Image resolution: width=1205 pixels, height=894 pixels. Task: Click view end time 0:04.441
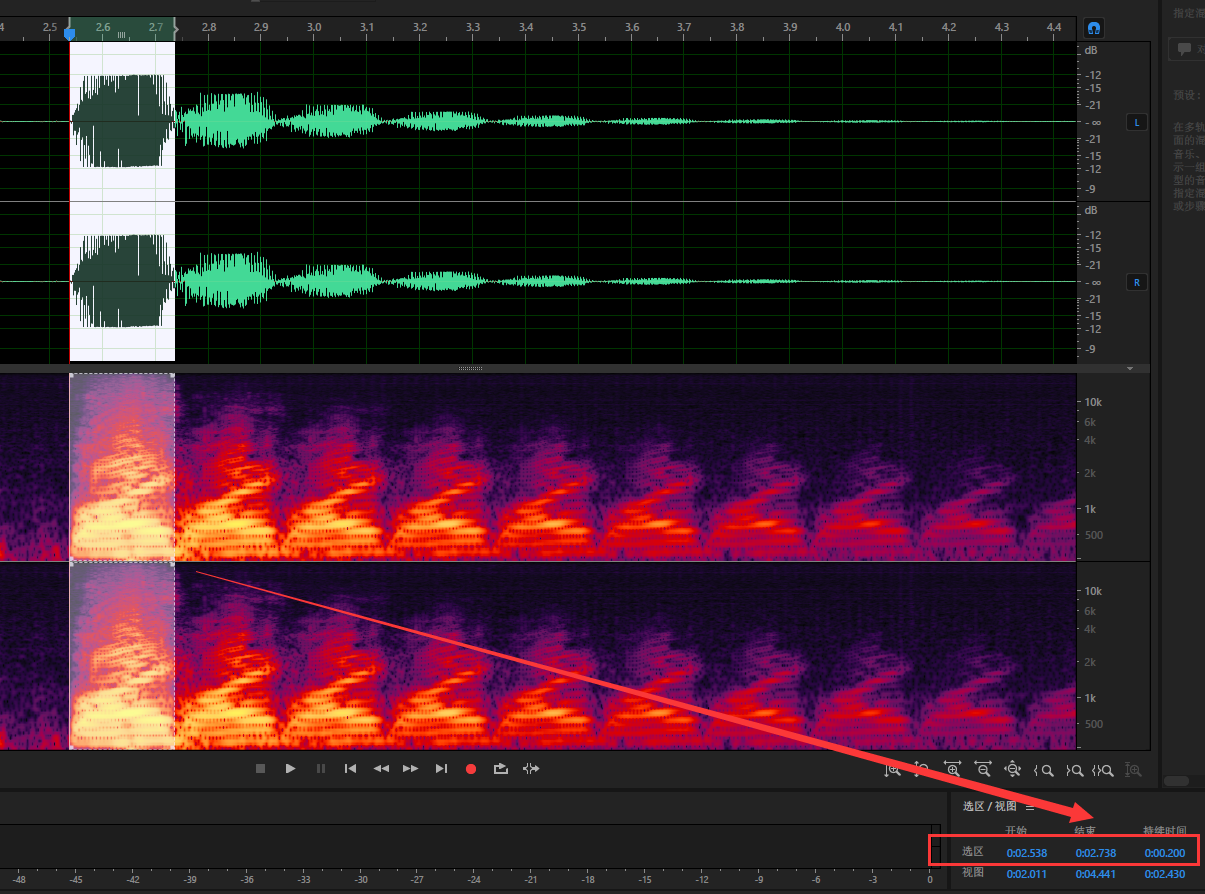pyautogui.click(x=1096, y=873)
